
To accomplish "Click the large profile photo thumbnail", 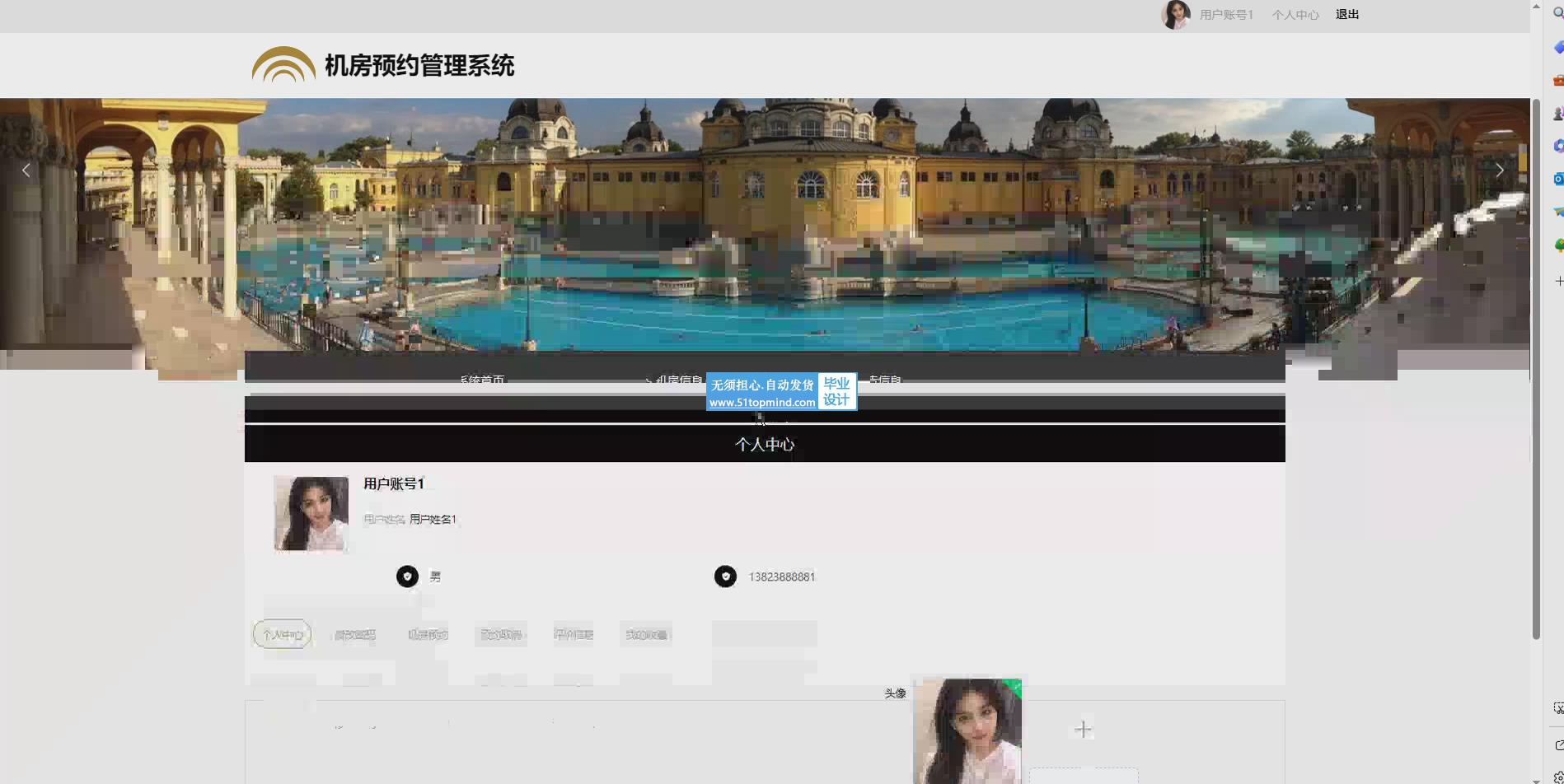I will coord(311,513).
